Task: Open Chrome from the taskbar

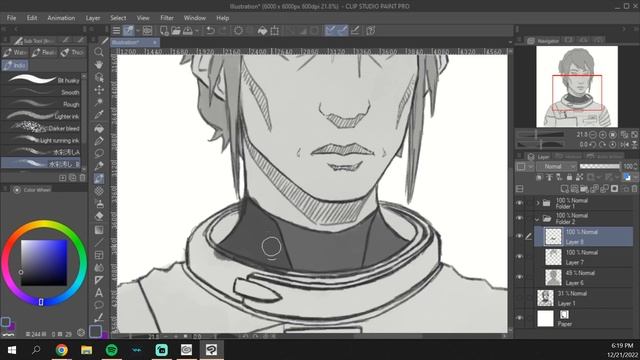Action: coord(62,350)
